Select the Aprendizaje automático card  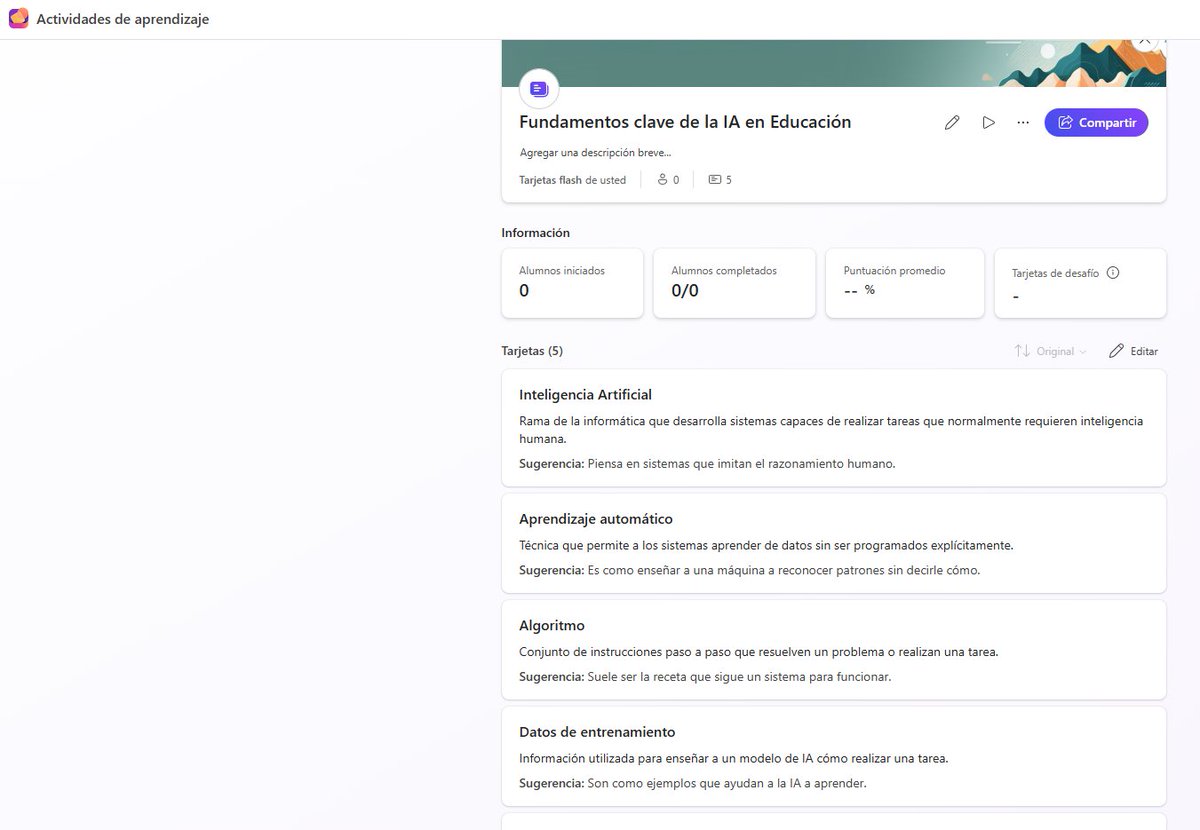tap(834, 543)
